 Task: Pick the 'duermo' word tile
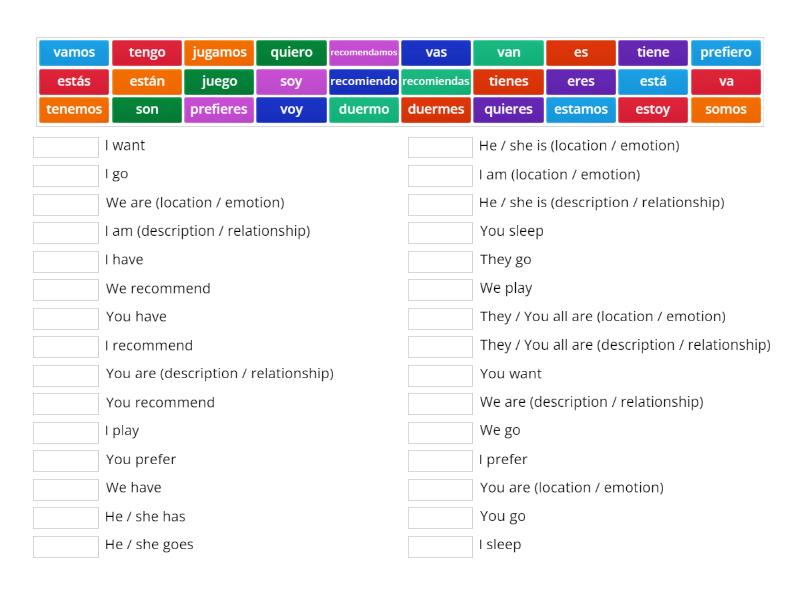(364, 110)
